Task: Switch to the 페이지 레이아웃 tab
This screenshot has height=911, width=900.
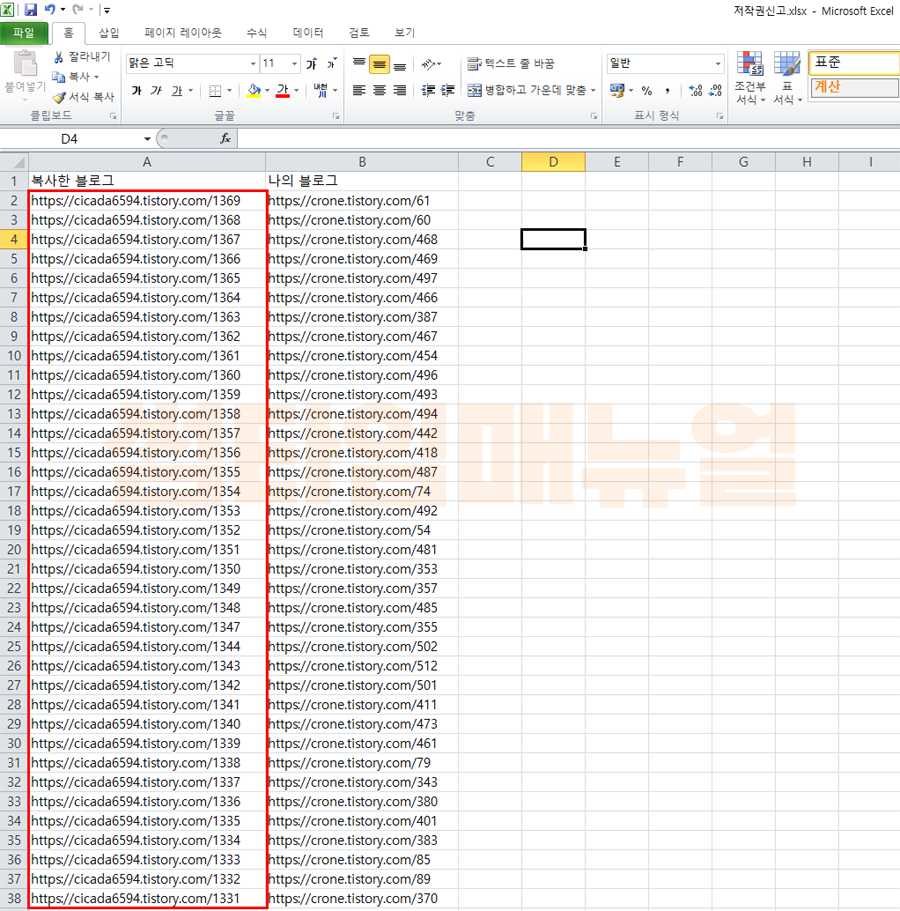Action: click(x=183, y=33)
